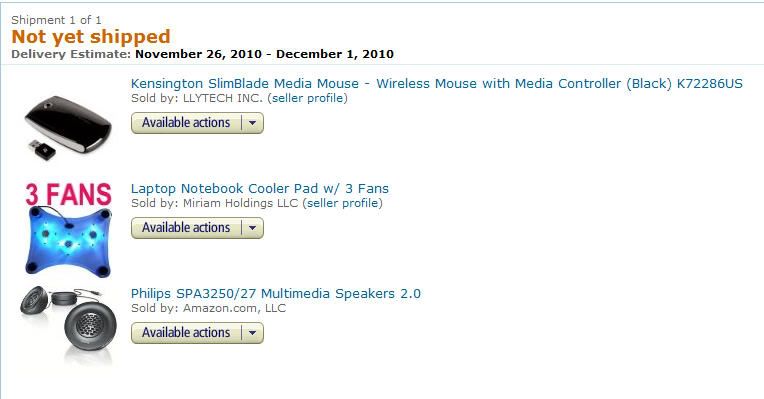Click the black Kensington mouse product image
Image resolution: width=764 pixels, height=399 pixels.
click(x=68, y=127)
